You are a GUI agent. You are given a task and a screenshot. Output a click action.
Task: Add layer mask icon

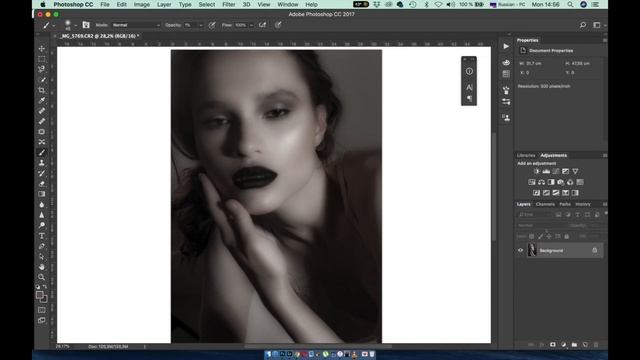pyautogui.click(x=553, y=345)
